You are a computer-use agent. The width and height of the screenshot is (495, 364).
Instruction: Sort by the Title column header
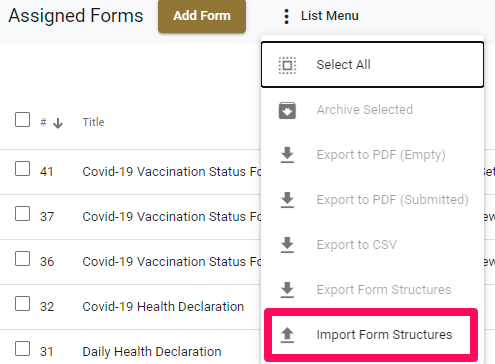93,122
